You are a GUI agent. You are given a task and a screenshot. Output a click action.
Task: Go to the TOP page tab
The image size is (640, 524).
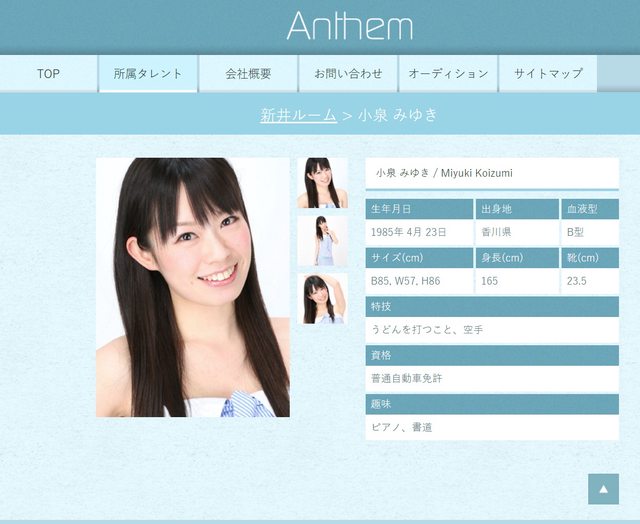(x=48, y=74)
